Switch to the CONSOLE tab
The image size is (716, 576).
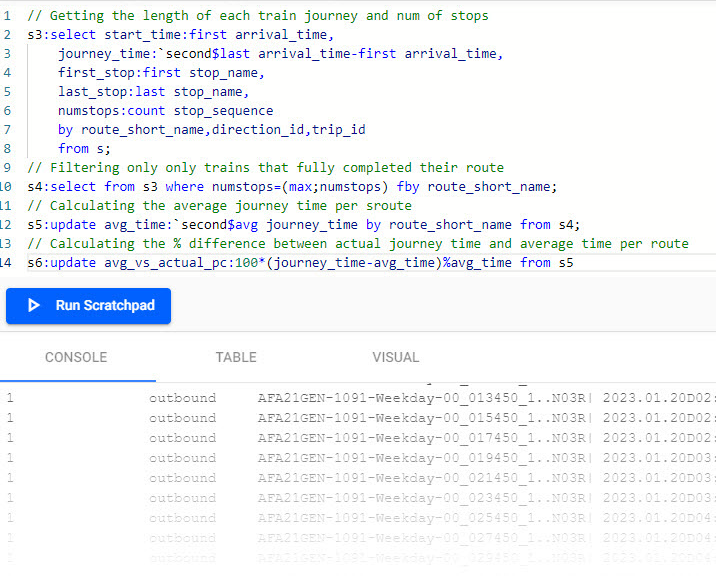(76, 357)
